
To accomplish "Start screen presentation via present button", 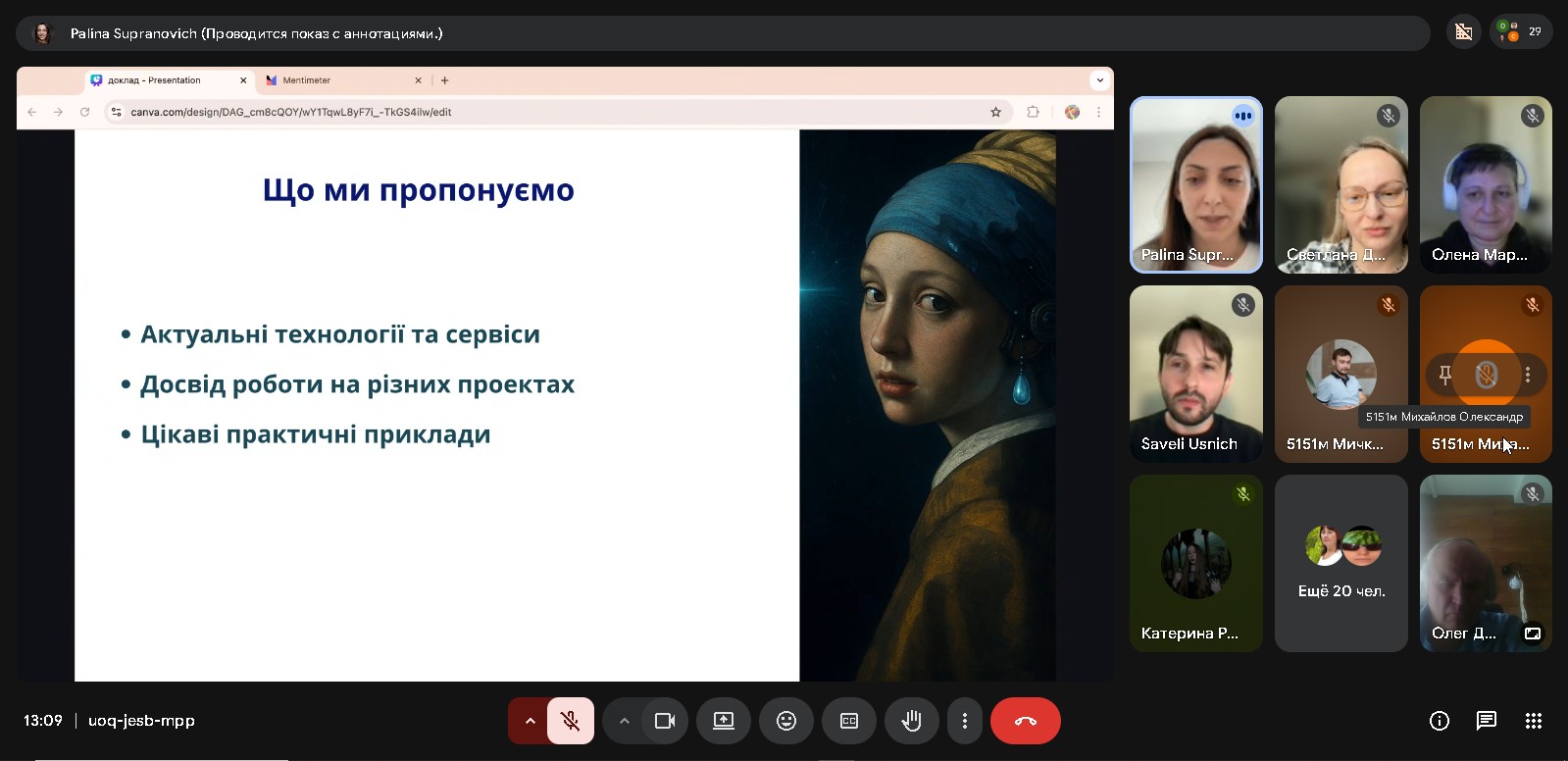I will (x=723, y=721).
